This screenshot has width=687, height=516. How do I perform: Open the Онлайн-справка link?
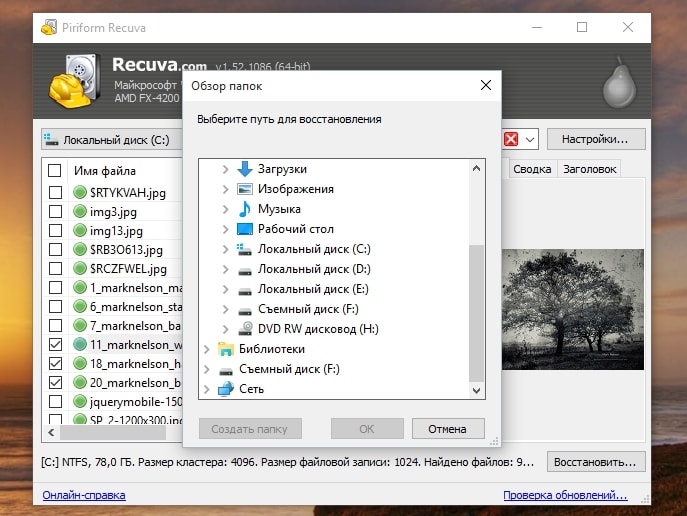click(x=84, y=495)
